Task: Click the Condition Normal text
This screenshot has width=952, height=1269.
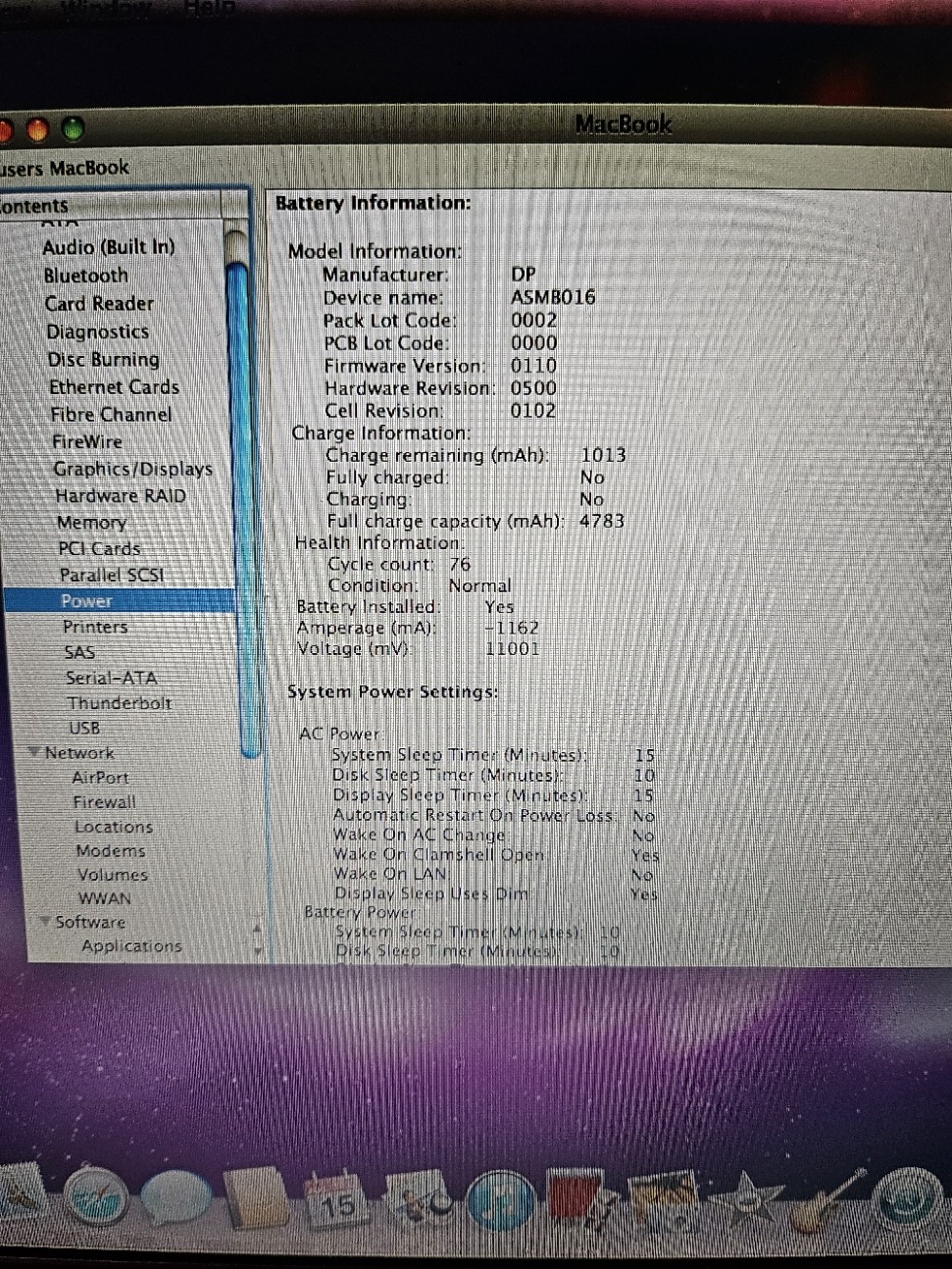Action: coord(479,585)
